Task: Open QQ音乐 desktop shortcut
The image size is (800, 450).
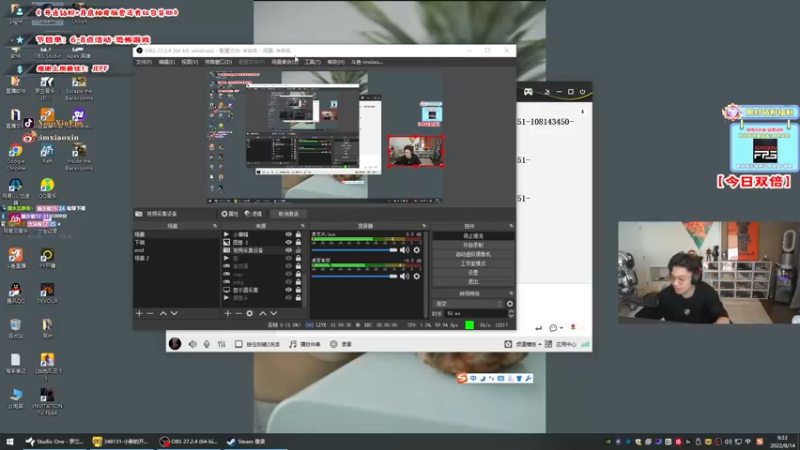Action: [47, 189]
